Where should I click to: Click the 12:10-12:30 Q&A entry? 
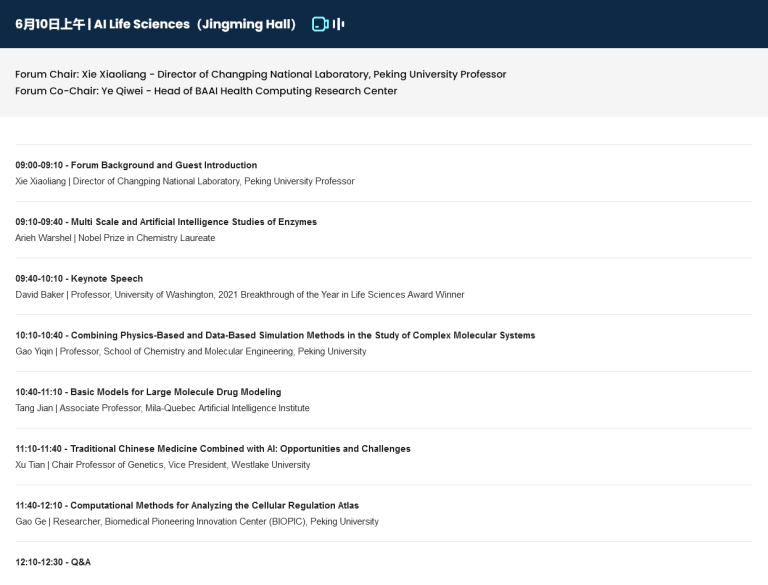[53, 562]
